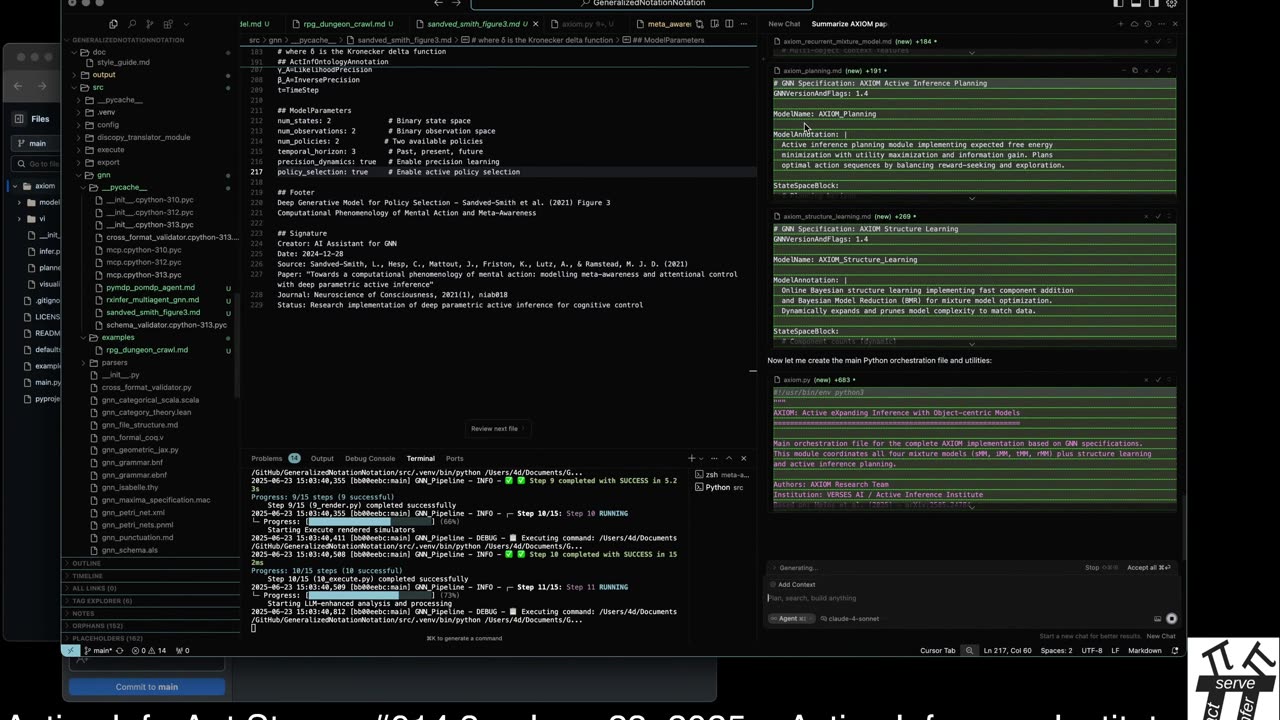This screenshot has width=1280, height=720.
Task: Open gnn_petri_net.xml file
Action: pos(132,512)
